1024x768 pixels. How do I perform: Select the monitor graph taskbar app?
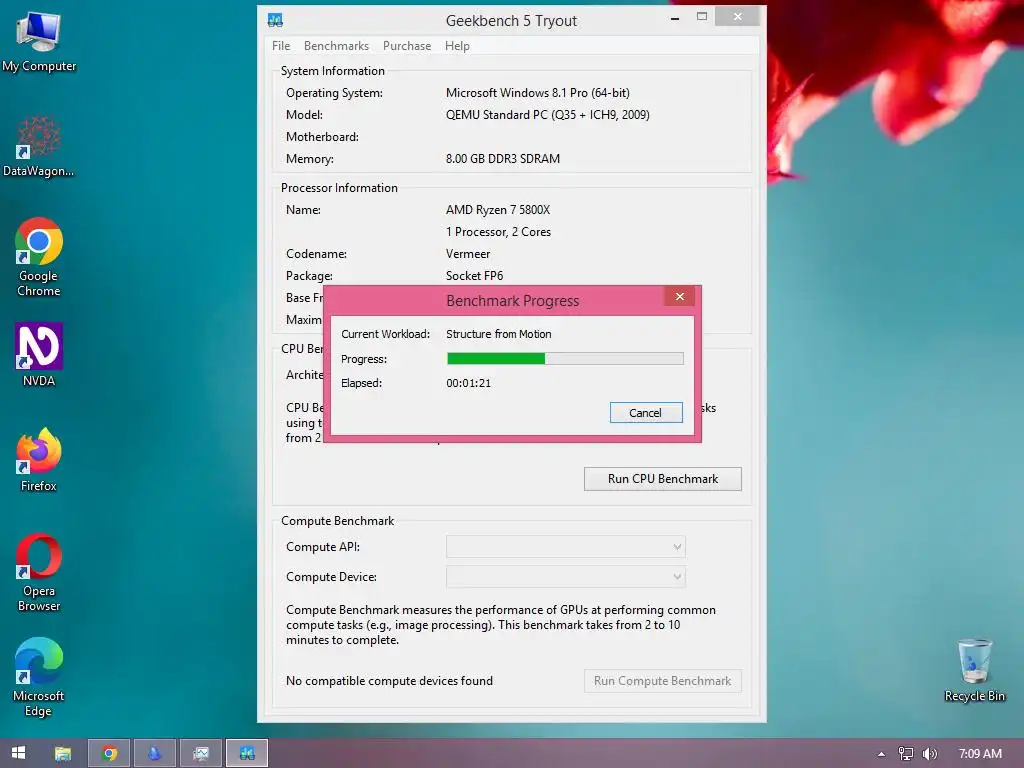200,754
